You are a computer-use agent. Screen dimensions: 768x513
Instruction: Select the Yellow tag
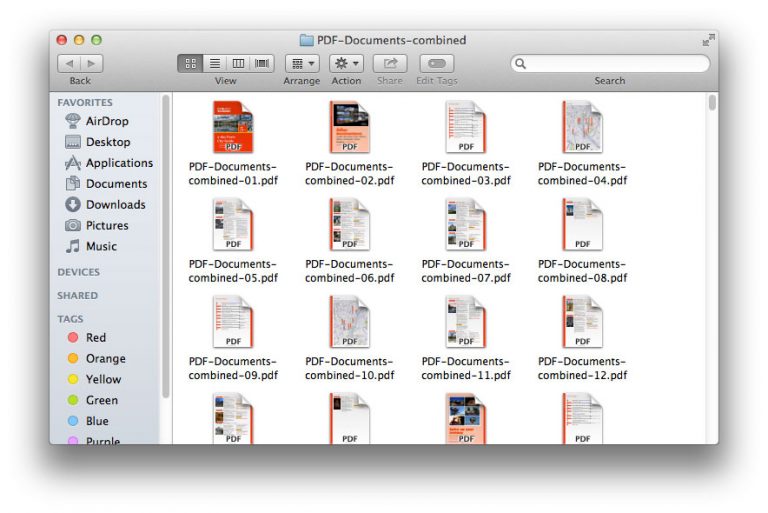103,379
